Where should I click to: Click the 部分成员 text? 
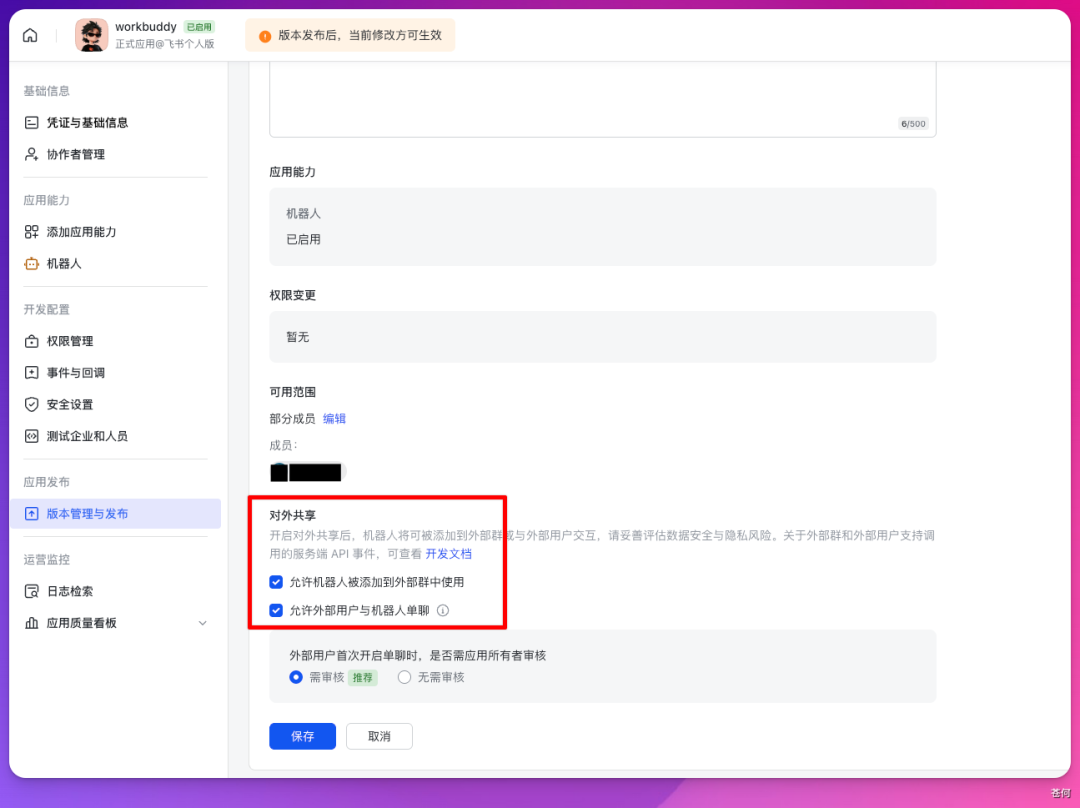(x=292, y=419)
